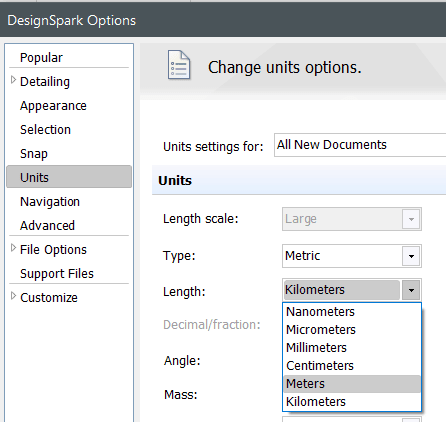This screenshot has height=422, width=446.
Task: Open the Units settings for dropdown
Action: pyautogui.click(x=360, y=145)
